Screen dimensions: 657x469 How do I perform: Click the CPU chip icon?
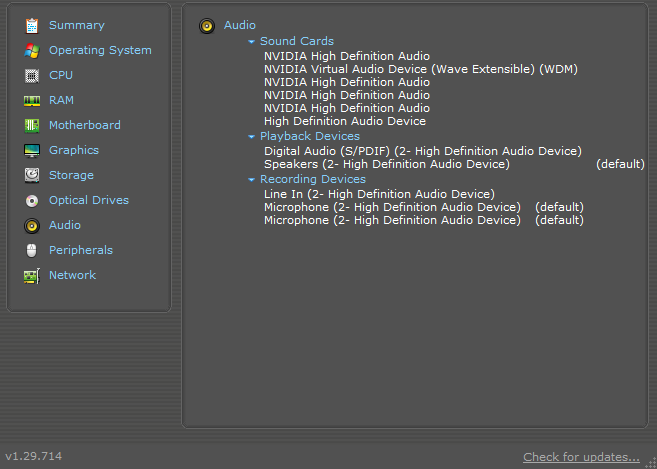(x=32, y=76)
